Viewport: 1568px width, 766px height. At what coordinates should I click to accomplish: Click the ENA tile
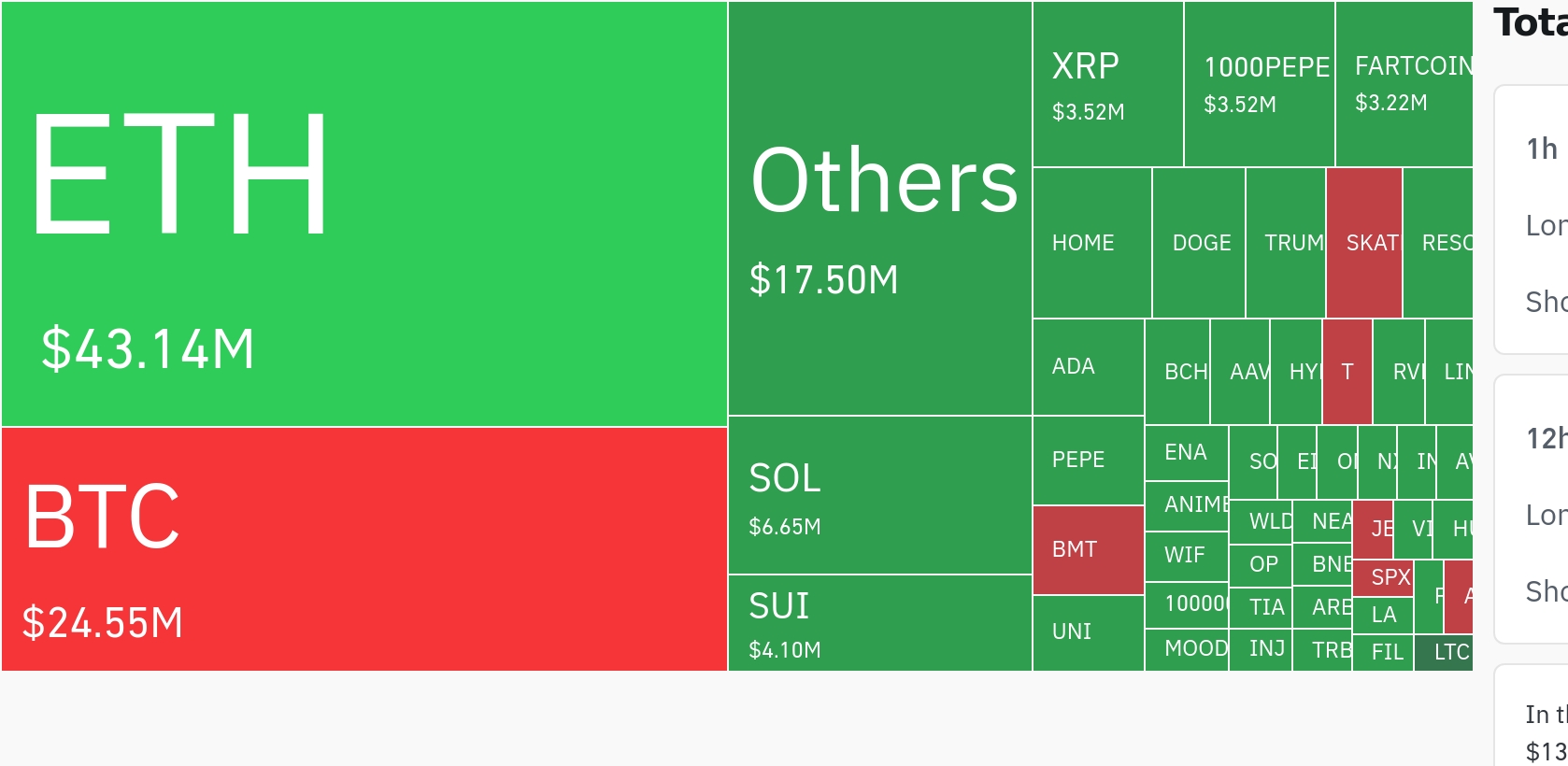tap(1187, 453)
